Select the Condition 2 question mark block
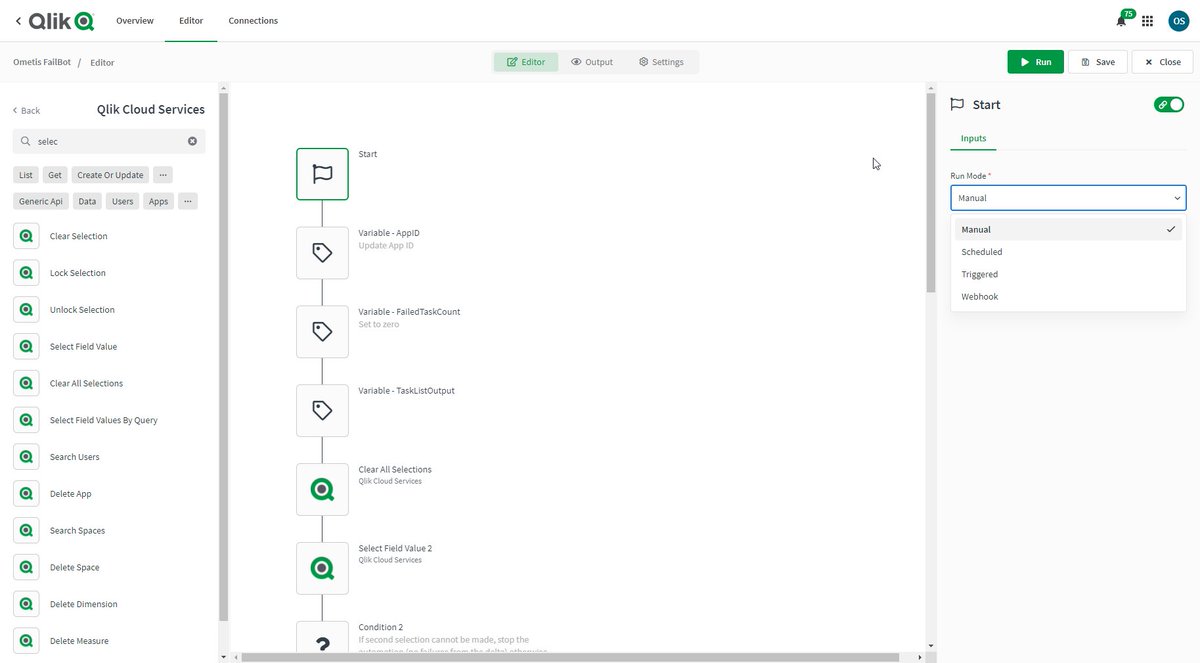 [322, 637]
